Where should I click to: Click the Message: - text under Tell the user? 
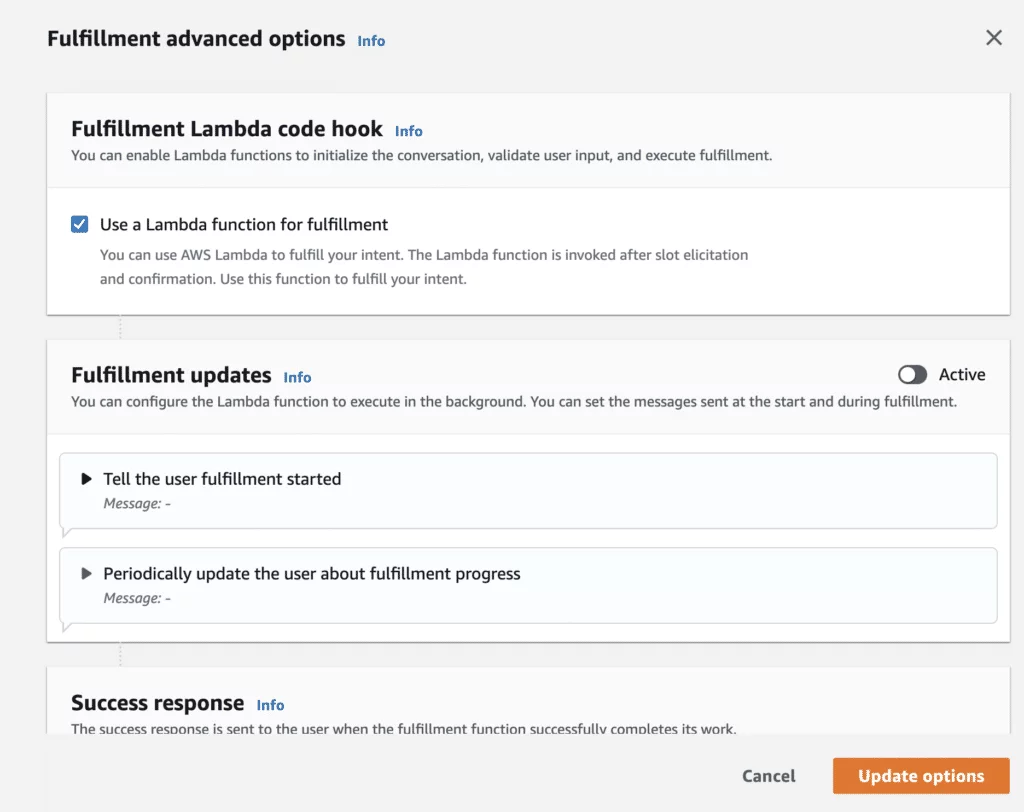[x=137, y=504]
